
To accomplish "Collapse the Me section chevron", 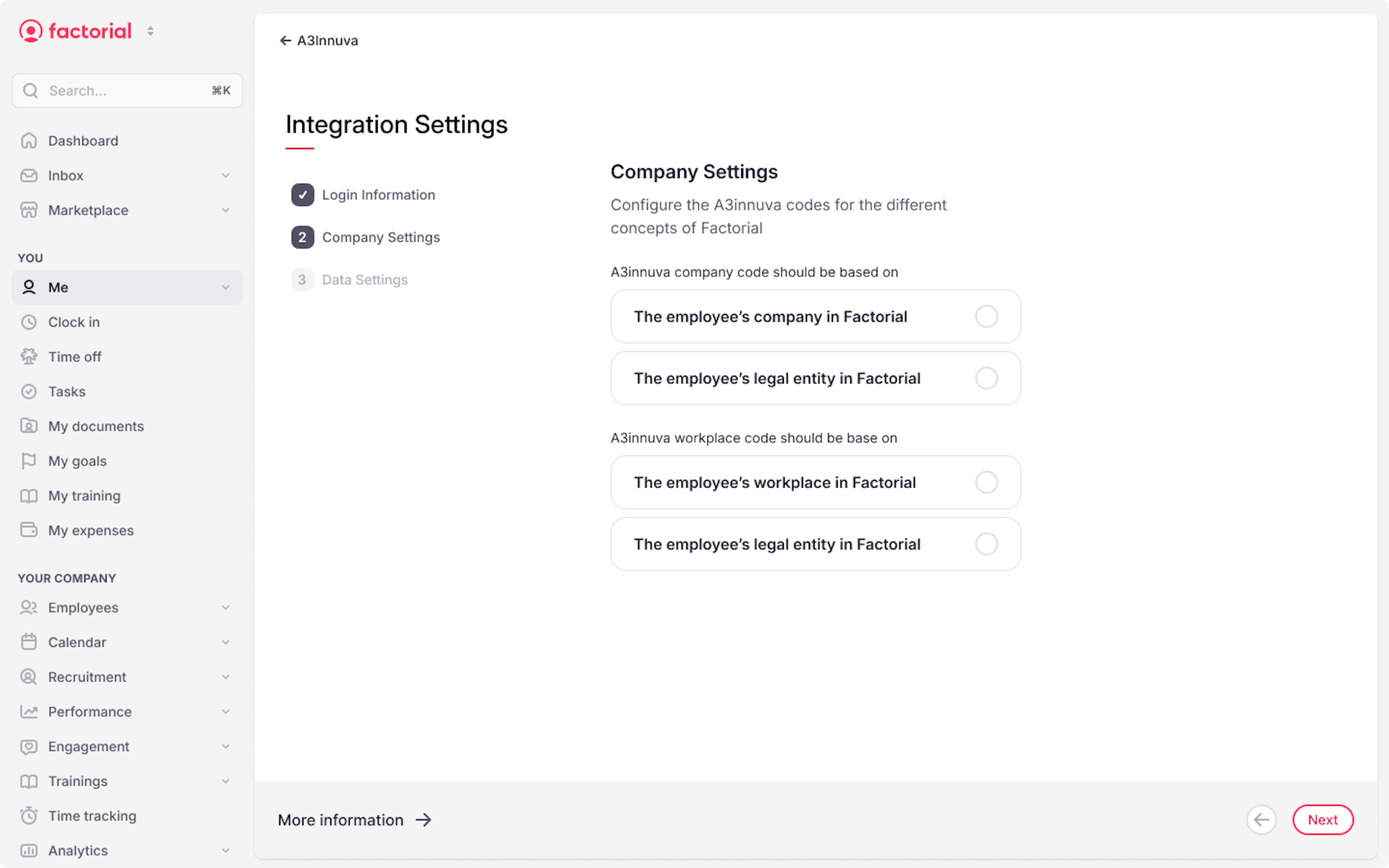I will [x=226, y=287].
